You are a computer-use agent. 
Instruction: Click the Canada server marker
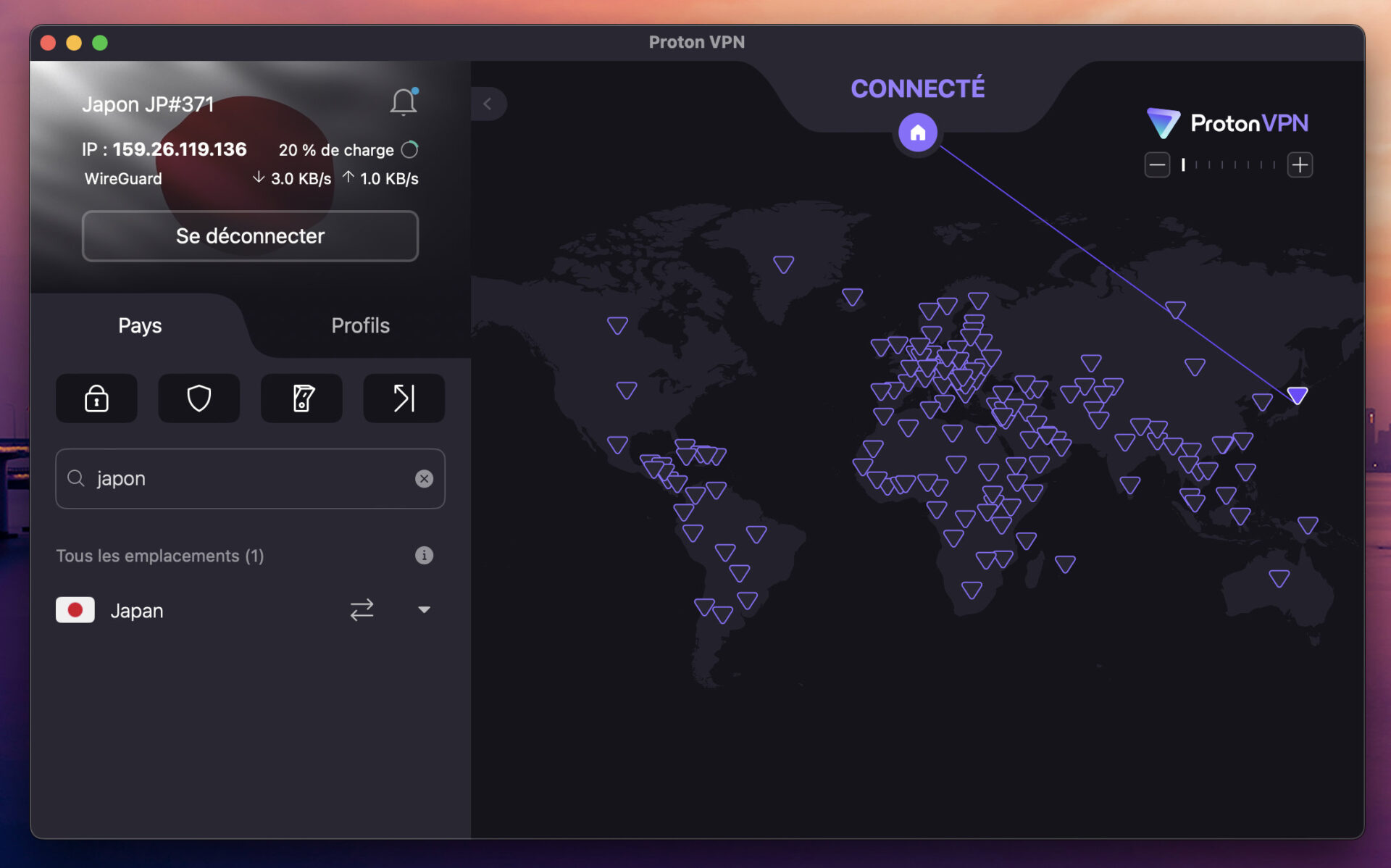point(617,325)
